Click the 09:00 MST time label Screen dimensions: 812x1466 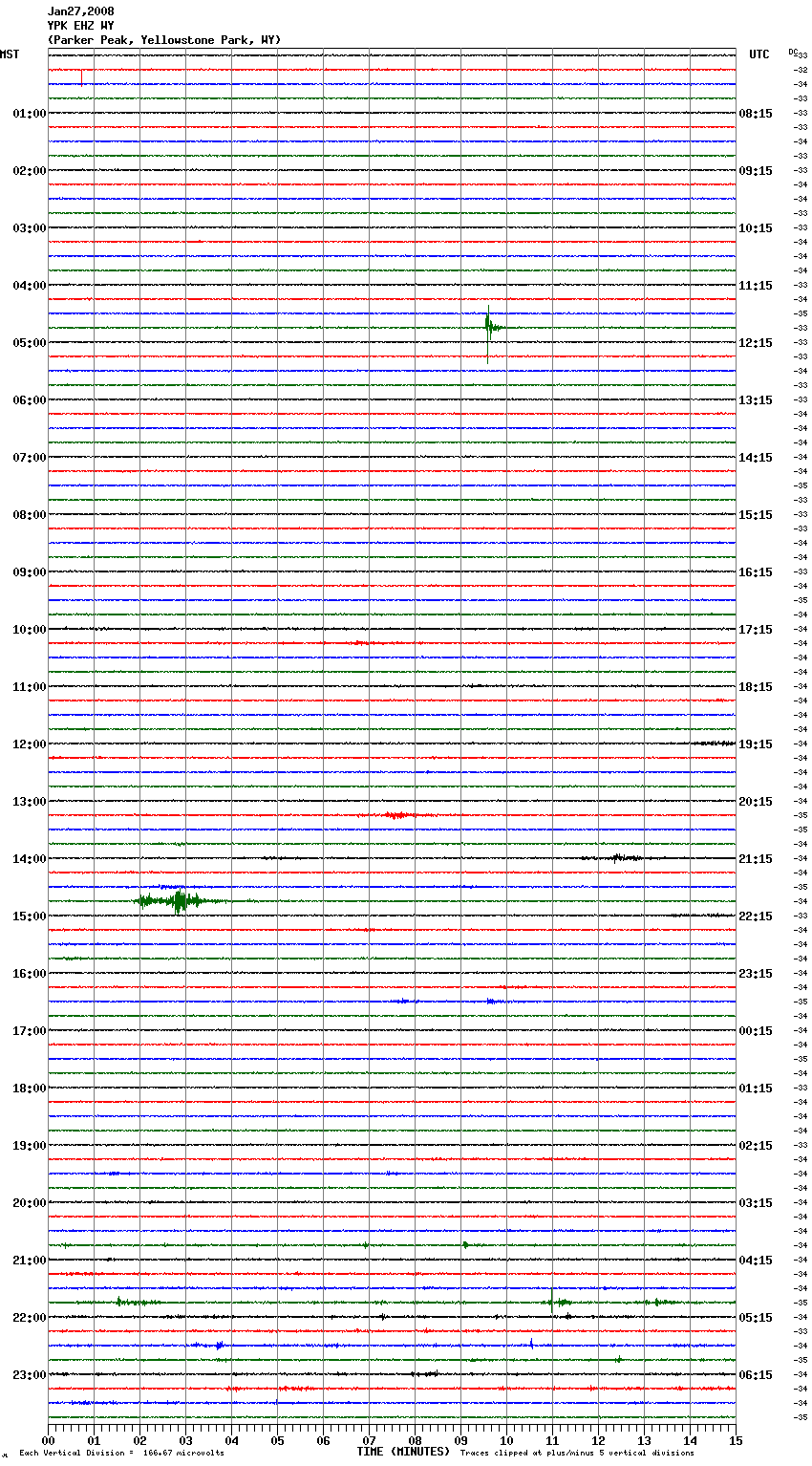(x=30, y=572)
